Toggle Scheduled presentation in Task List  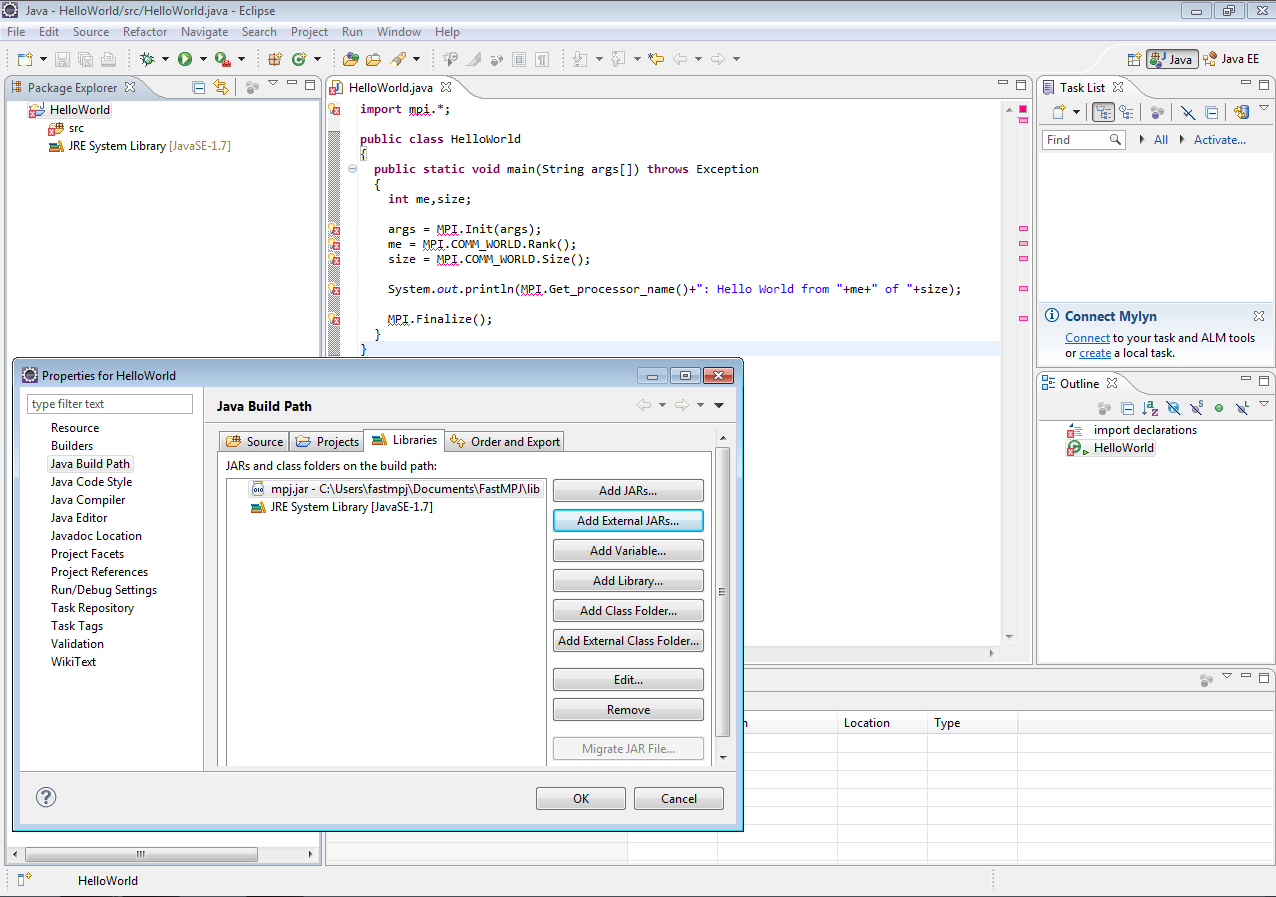1127,112
